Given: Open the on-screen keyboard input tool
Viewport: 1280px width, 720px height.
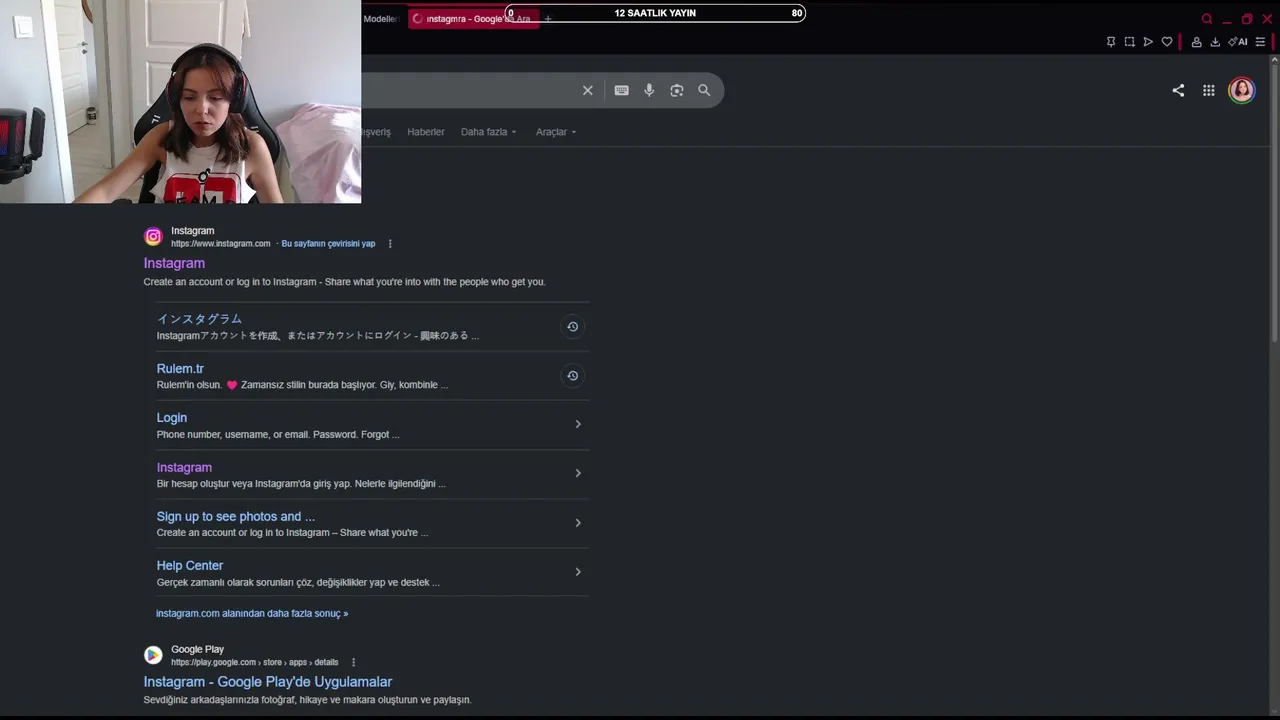Looking at the screenshot, I should click(x=621, y=90).
